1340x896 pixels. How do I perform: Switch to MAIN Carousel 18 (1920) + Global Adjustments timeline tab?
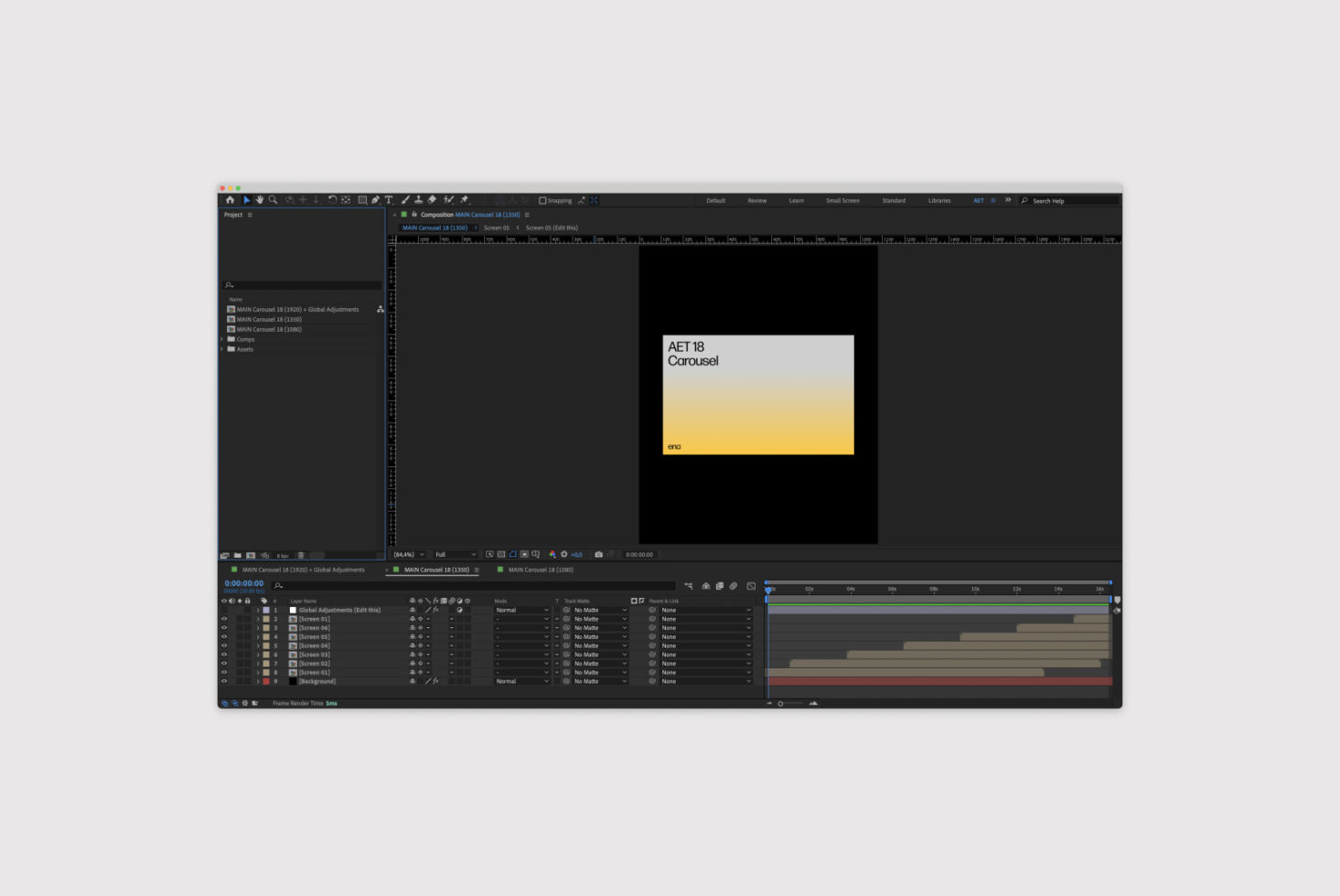303,570
